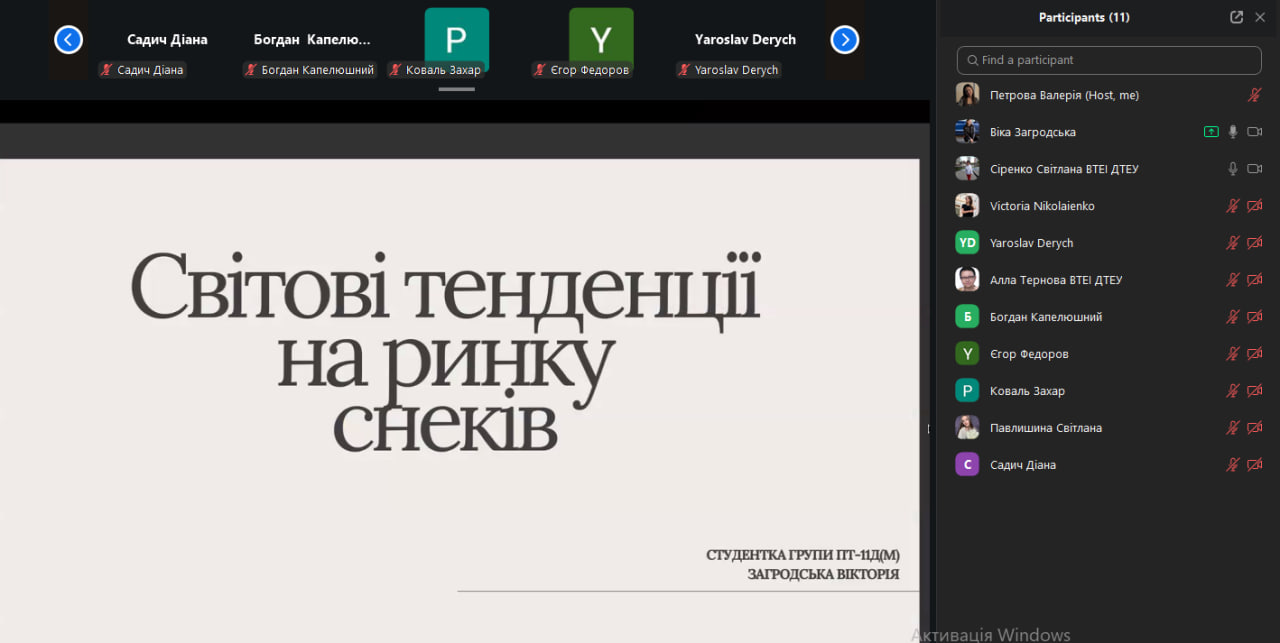Click the Find a participant search field
1280x643 pixels.
point(1109,60)
